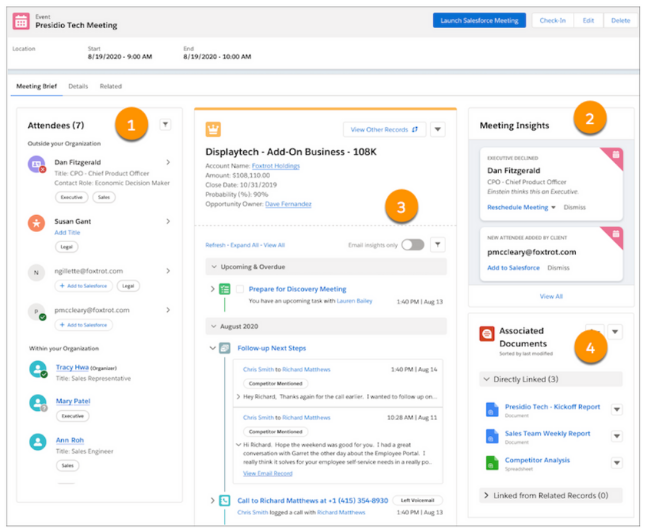Click the Presidio Tech - Kickoff Report document icon
This screenshot has width=648, height=532.
click(492, 410)
